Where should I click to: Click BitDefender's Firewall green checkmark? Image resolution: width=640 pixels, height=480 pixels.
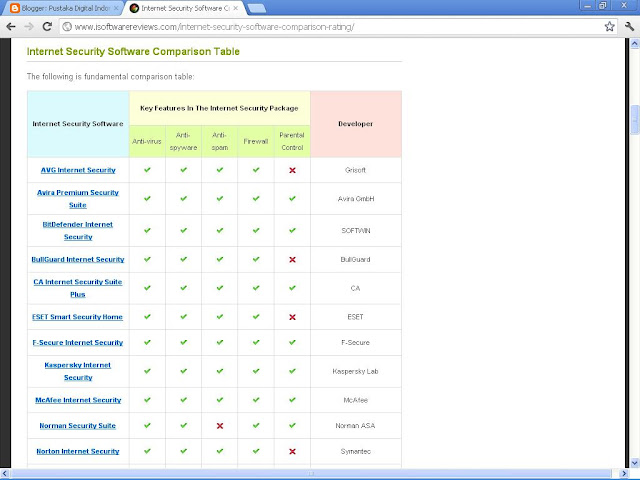pos(256,230)
